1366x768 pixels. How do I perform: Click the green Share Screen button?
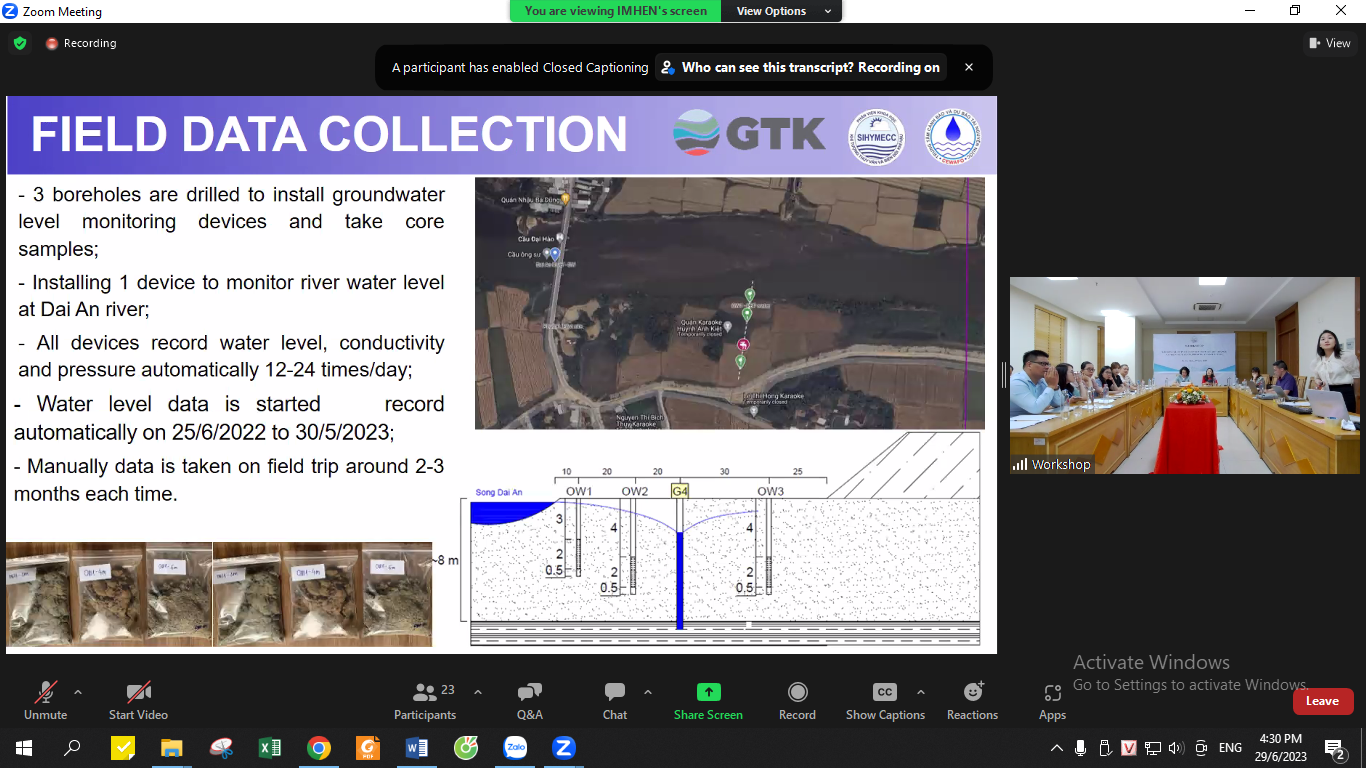click(x=708, y=700)
